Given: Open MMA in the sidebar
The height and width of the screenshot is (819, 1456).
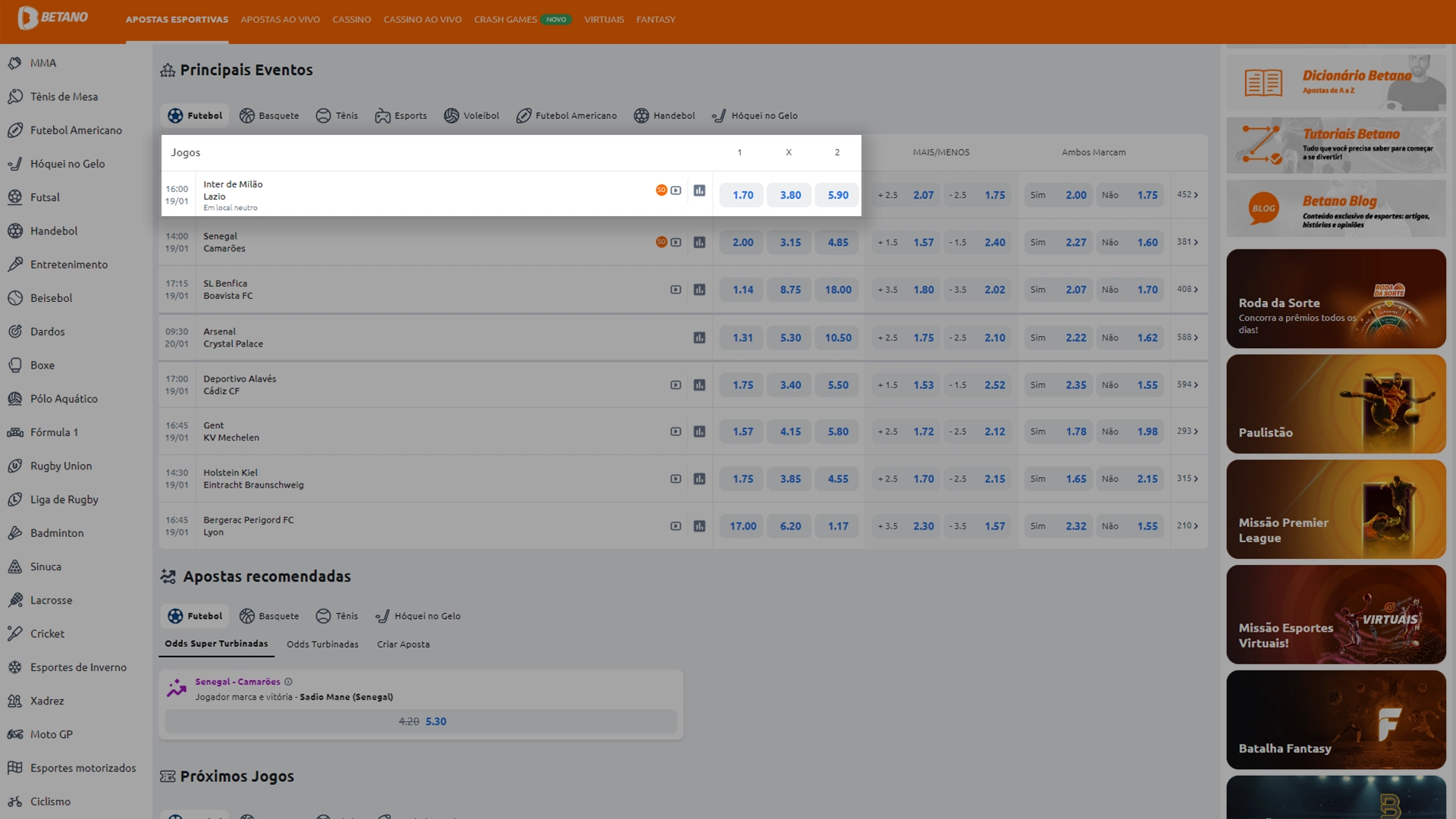Looking at the screenshot, I should click(43, 63).
